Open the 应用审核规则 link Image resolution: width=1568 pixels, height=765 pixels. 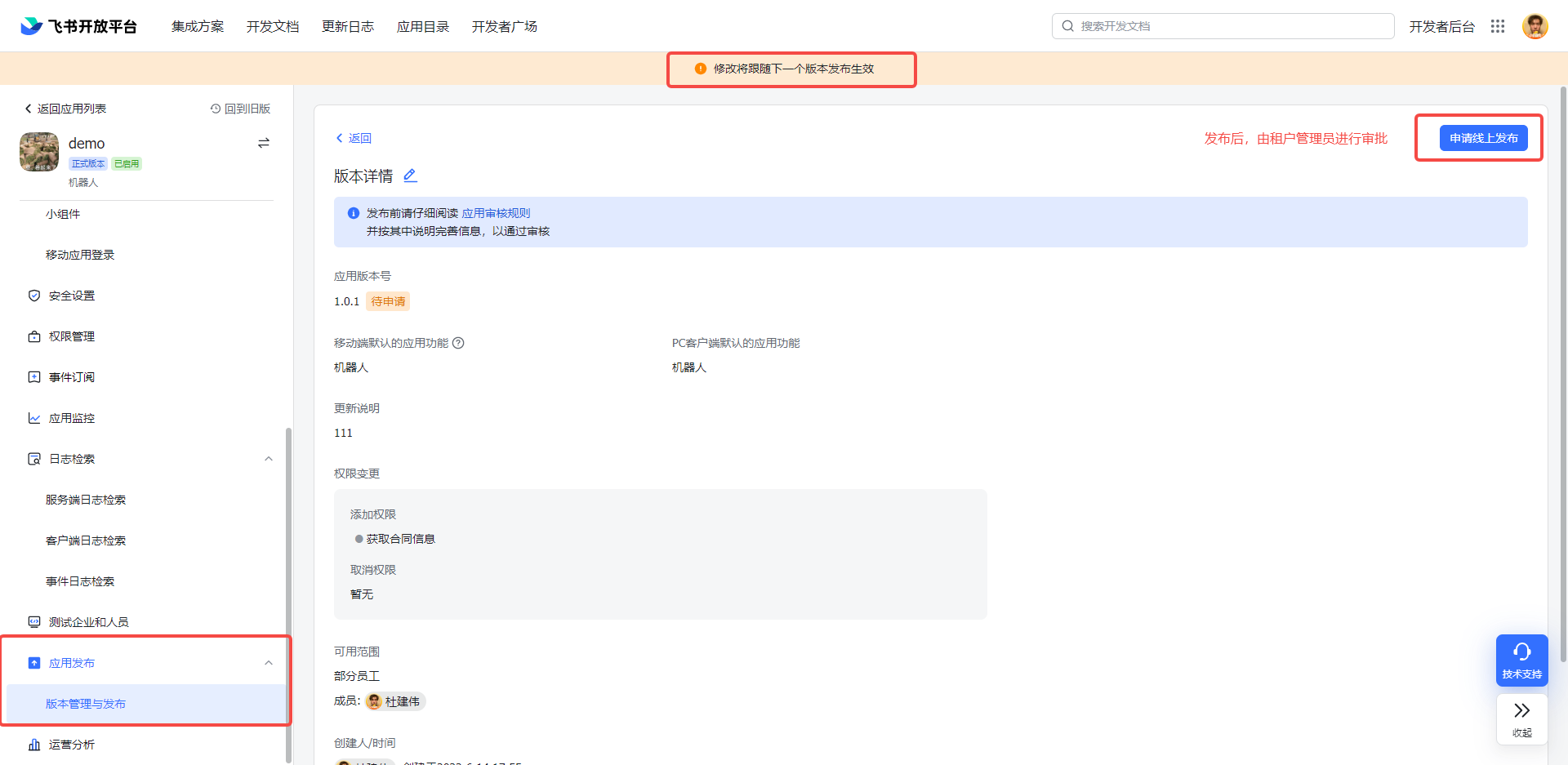[x=496, y=213]
